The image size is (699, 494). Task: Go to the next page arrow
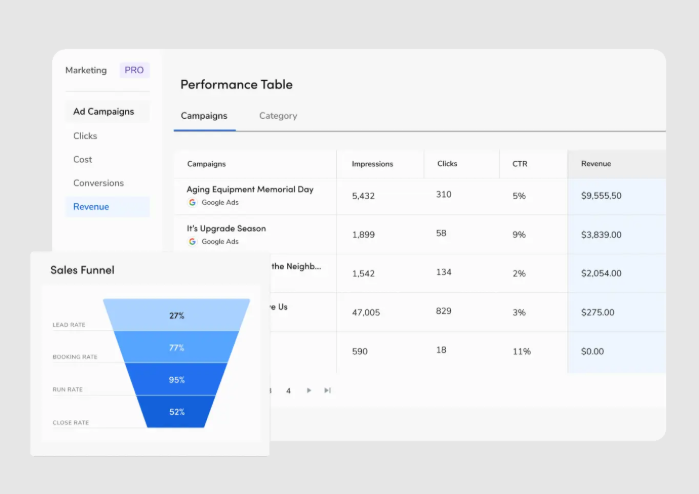click(x=309, y=390)
